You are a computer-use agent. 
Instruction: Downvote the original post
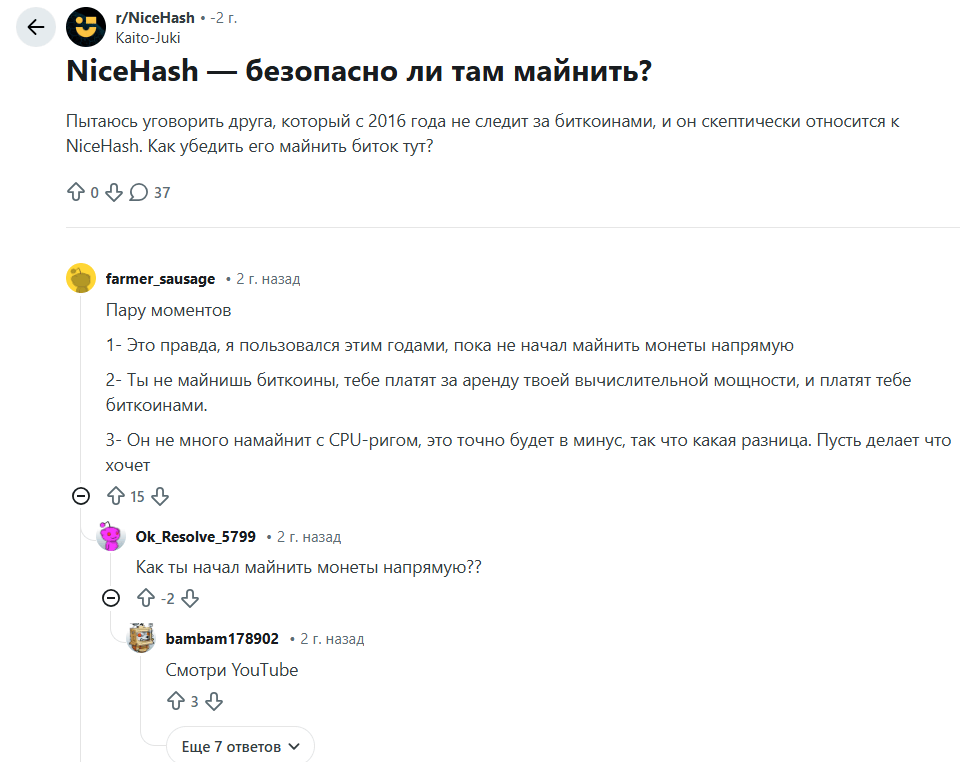coord(113,191)
